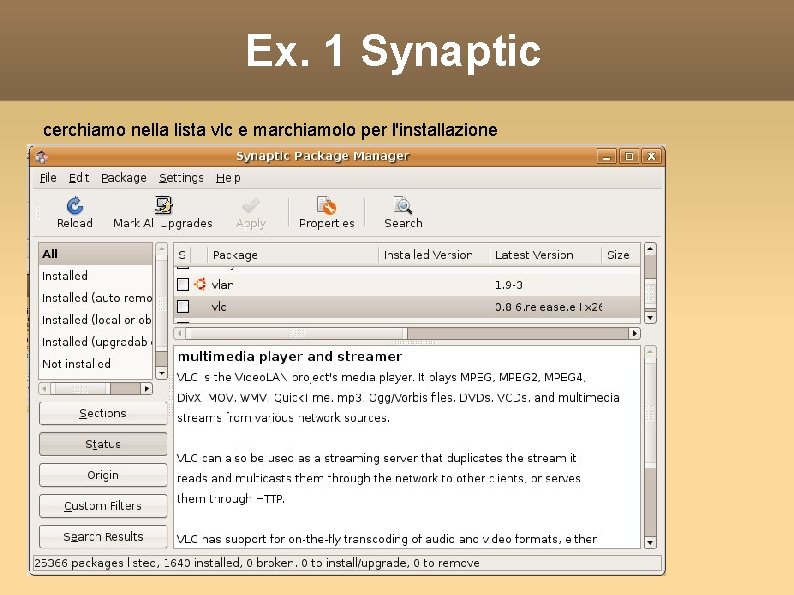The width and height of the screenshot is (794, 595).
Task: Click the Custom Filters button
Action: coord(103,506)
